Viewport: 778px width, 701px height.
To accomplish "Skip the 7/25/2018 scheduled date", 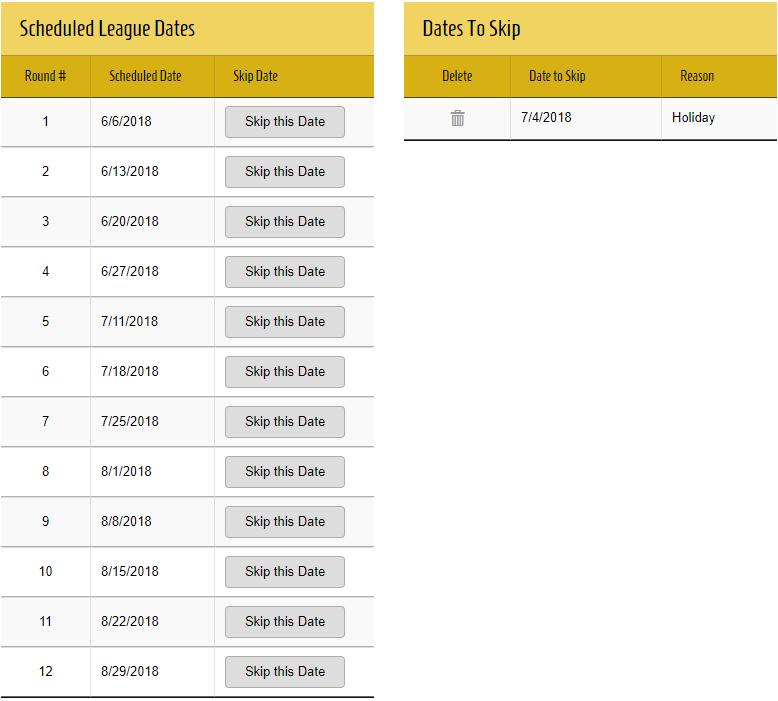I will pos(285,422).
